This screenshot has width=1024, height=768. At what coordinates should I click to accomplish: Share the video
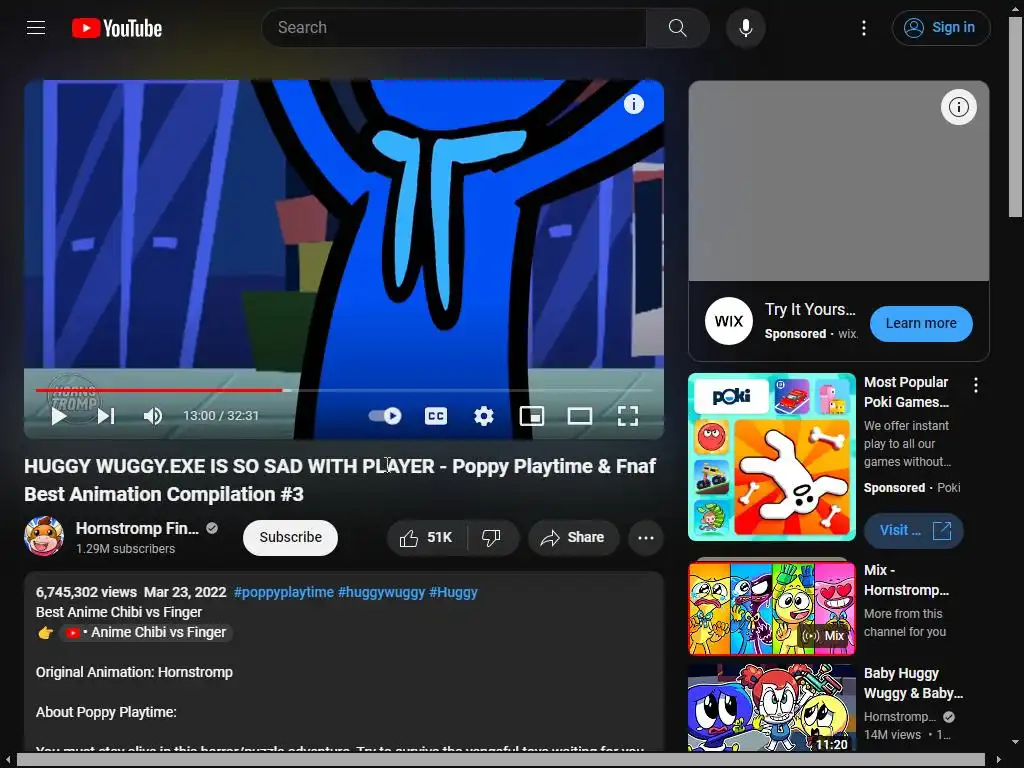tap(573, 537)
